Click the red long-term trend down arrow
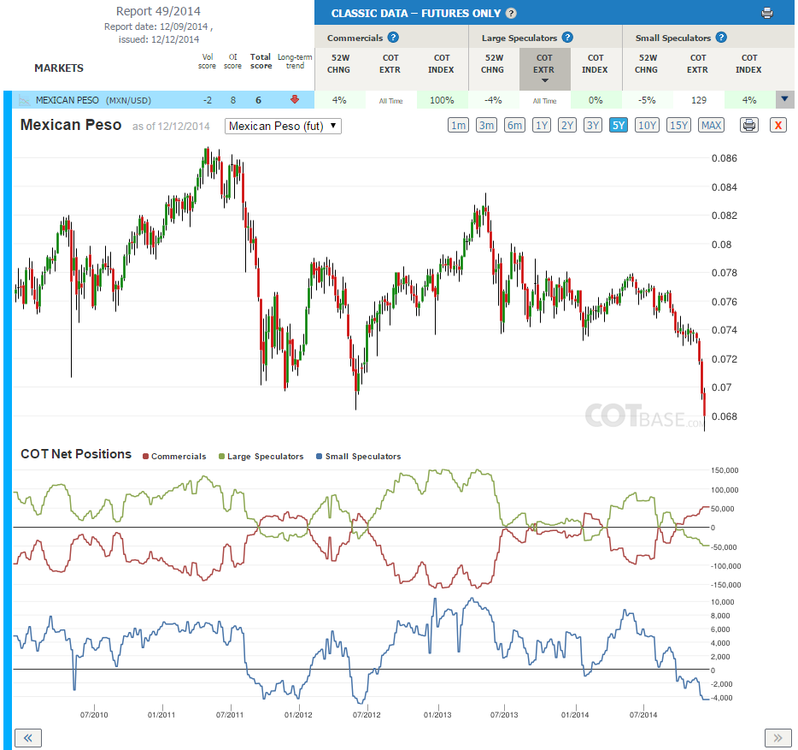The image size is (798, 750). point(295,100)
